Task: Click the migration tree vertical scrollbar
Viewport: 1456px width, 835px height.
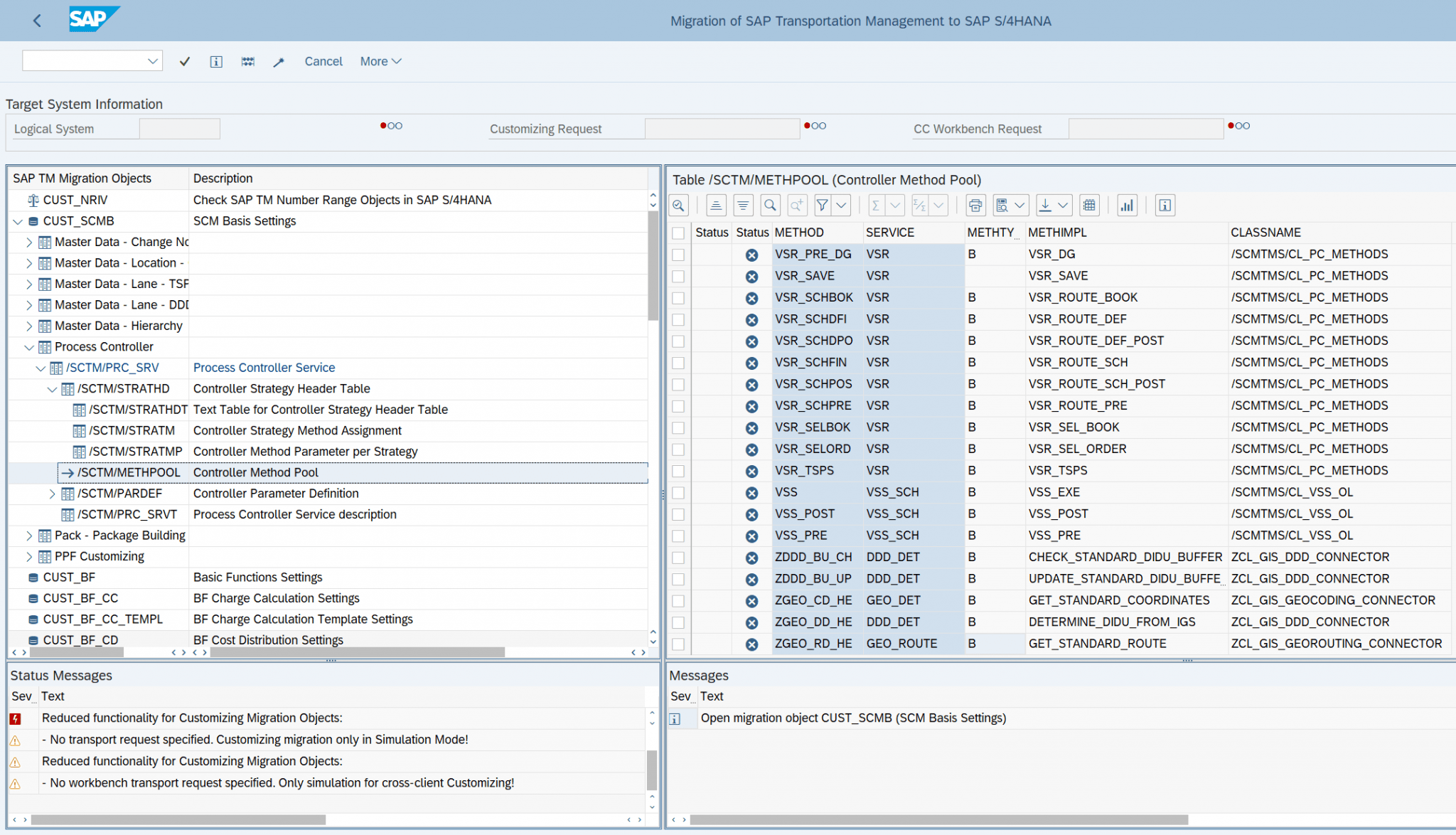Action: (x=653, y=265)
